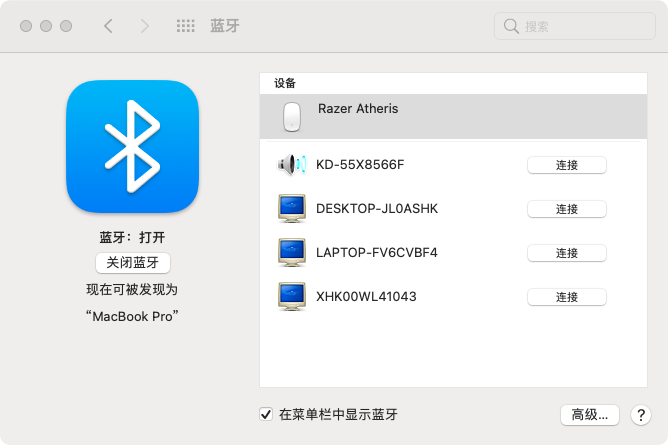Select the KD-55X8566F device name
The image size is (668, 445).
click(x=360, y=164)
